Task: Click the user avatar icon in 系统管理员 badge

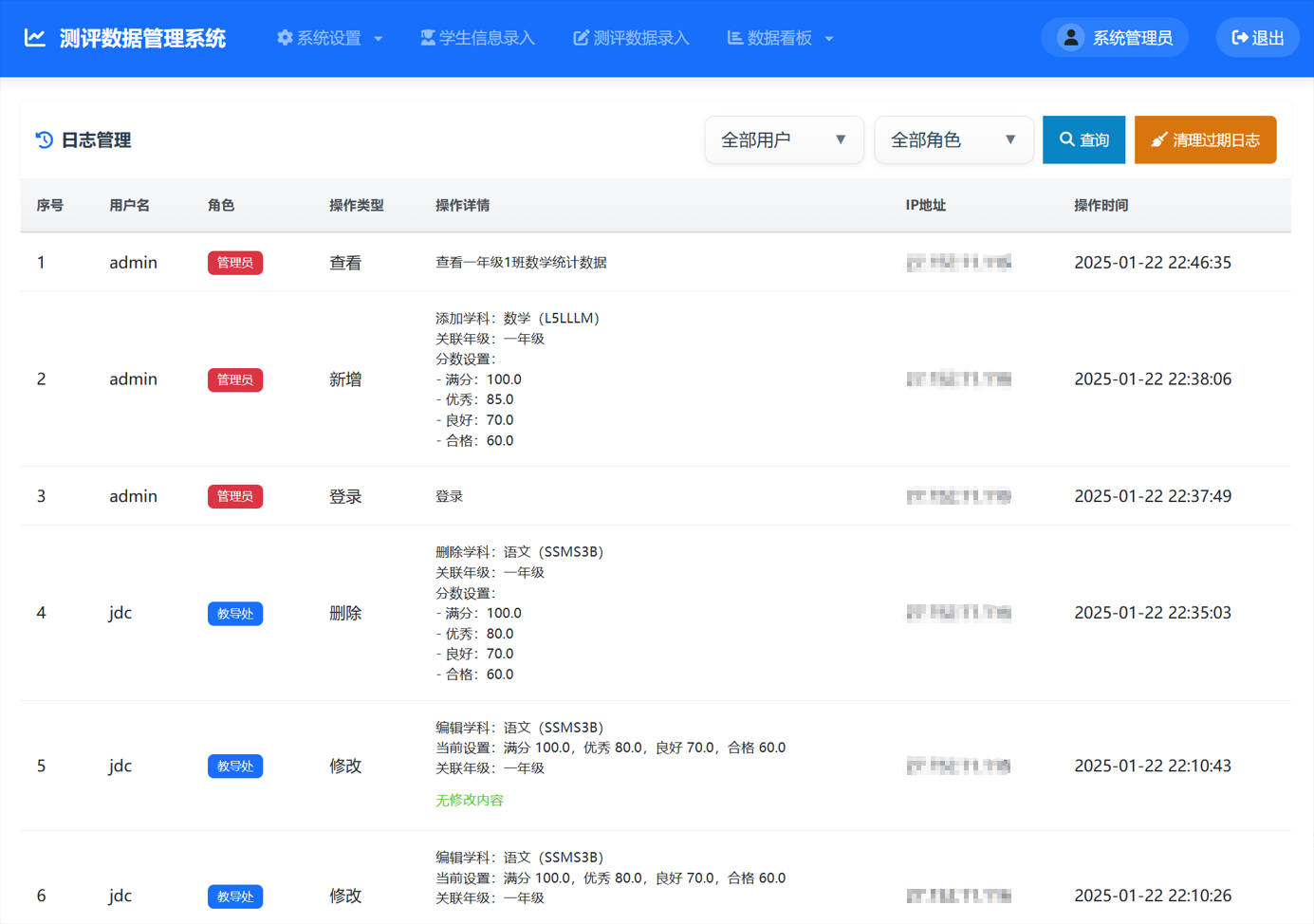Action: tap(1070, 37)
